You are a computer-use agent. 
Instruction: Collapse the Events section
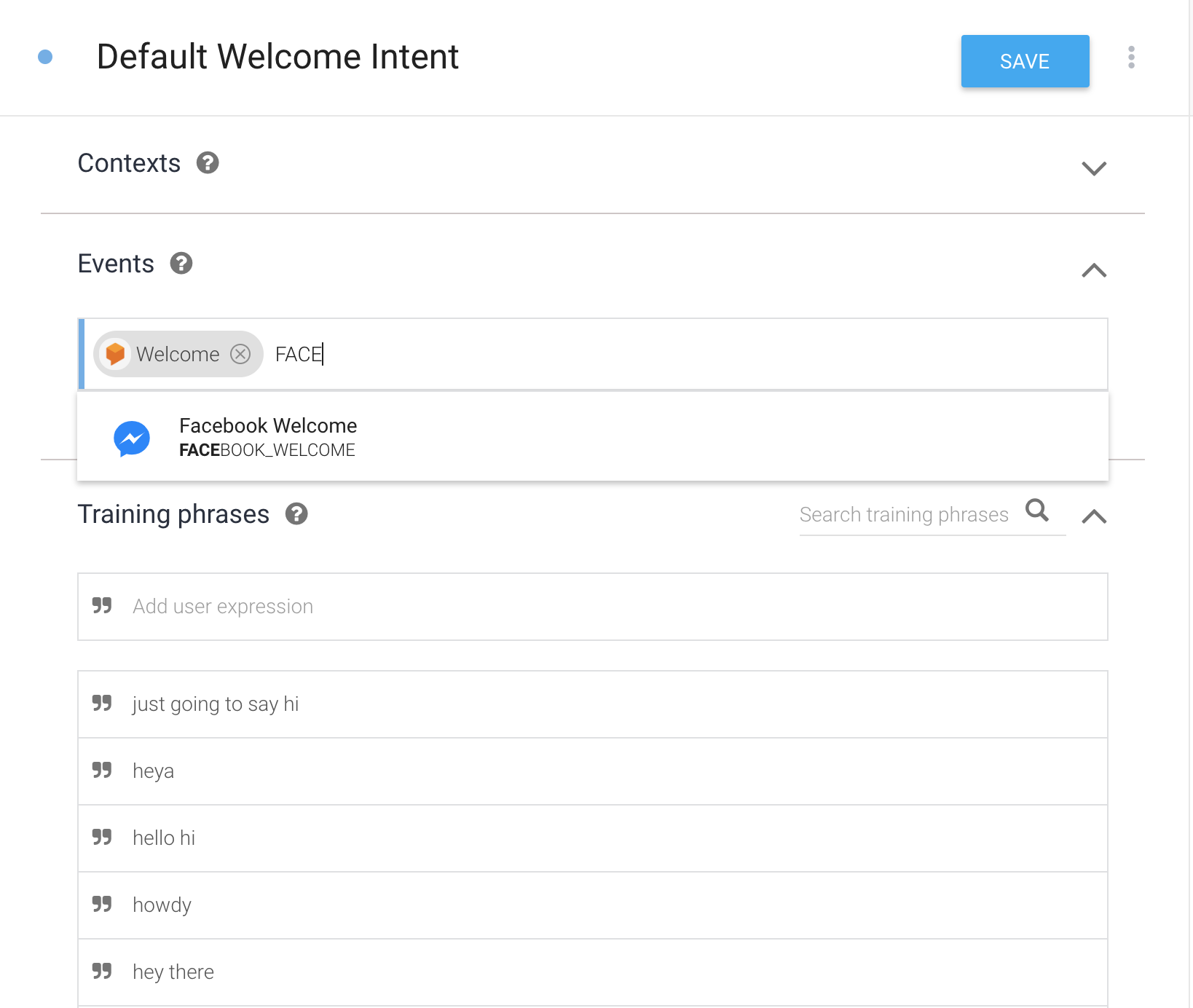[x=1094, y=270]
